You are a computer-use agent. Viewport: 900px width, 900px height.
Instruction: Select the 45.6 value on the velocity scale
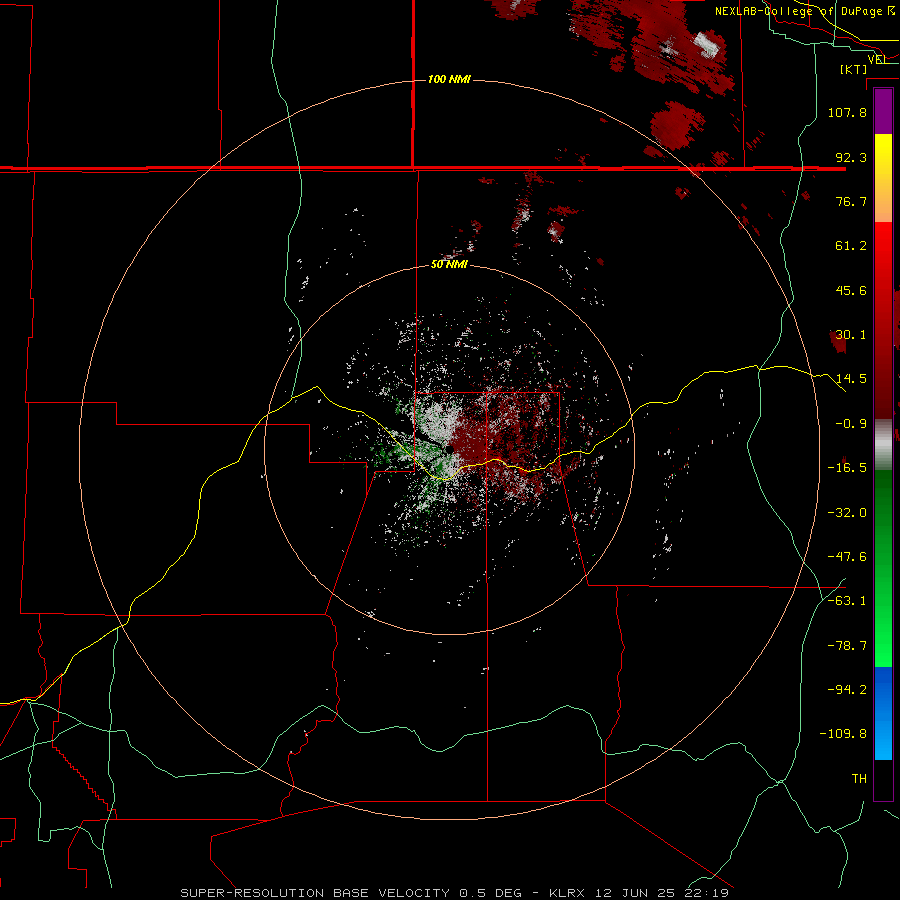(x=851, y=290)
